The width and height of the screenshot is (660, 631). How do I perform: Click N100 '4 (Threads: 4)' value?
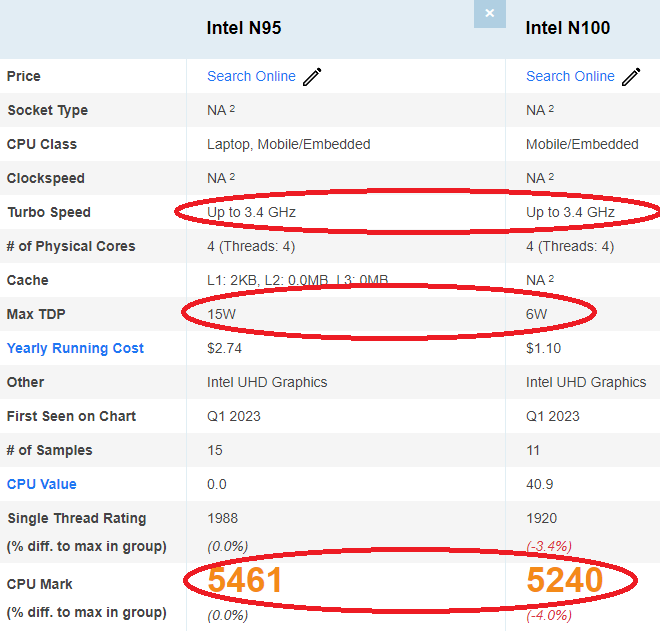tap(570, 246)
